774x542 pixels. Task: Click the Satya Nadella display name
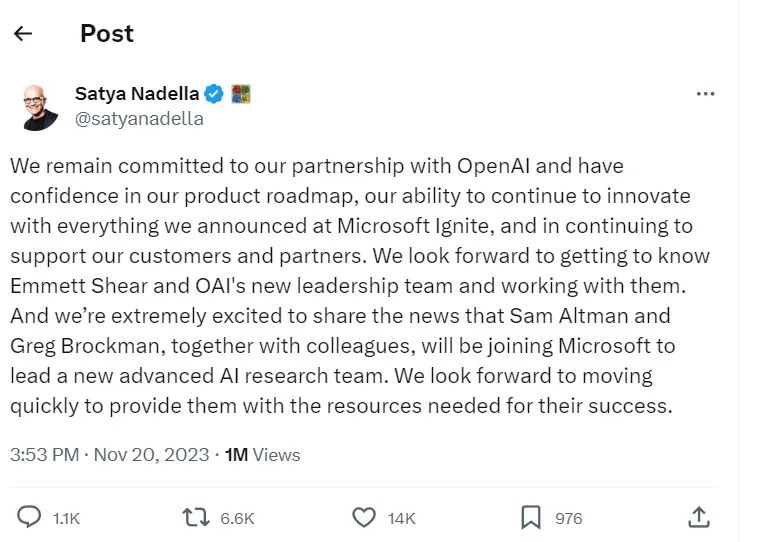pyautogui.click(x=137, y=94)
